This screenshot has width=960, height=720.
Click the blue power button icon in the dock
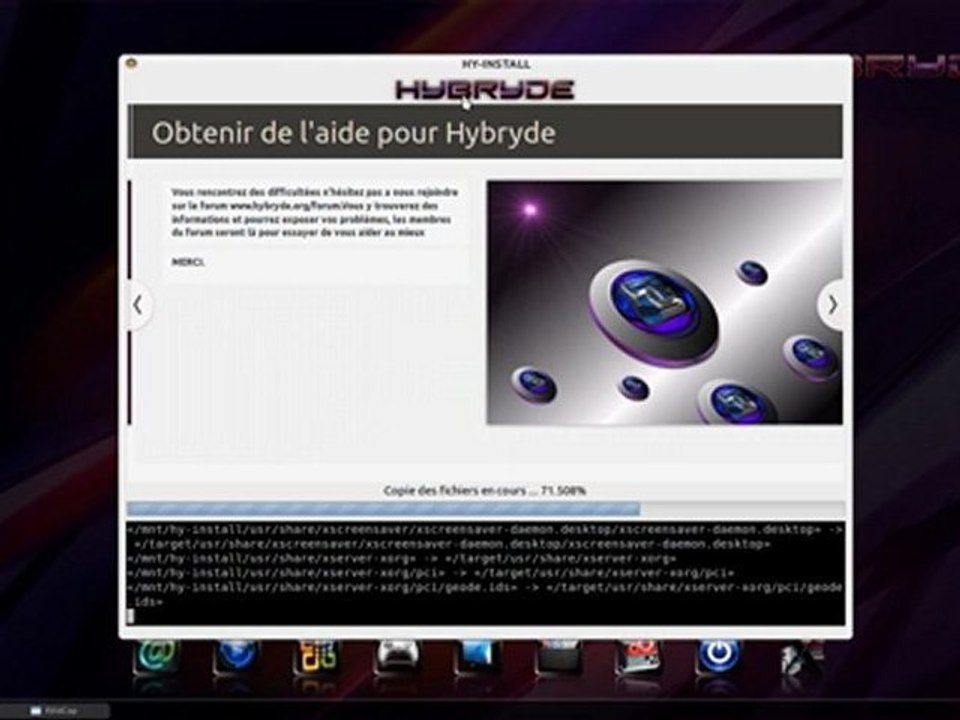coord(719,658)
